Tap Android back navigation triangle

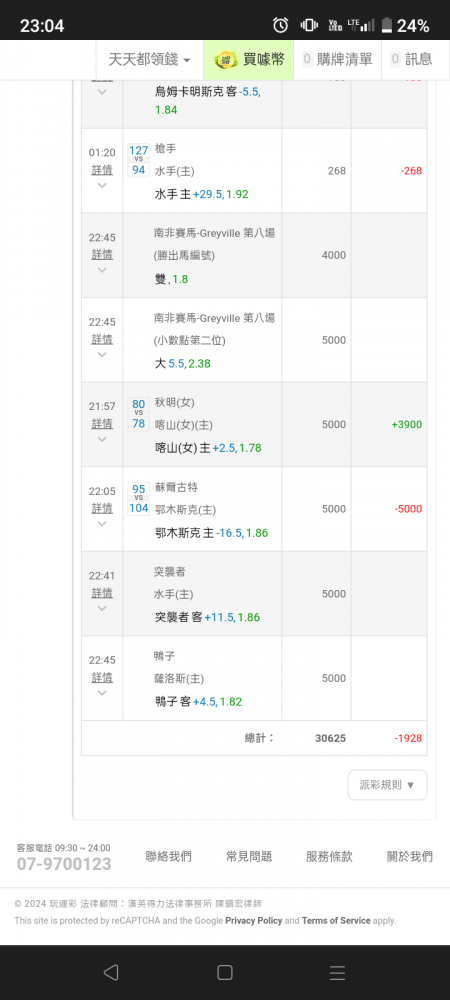click(x=111, y=972)
